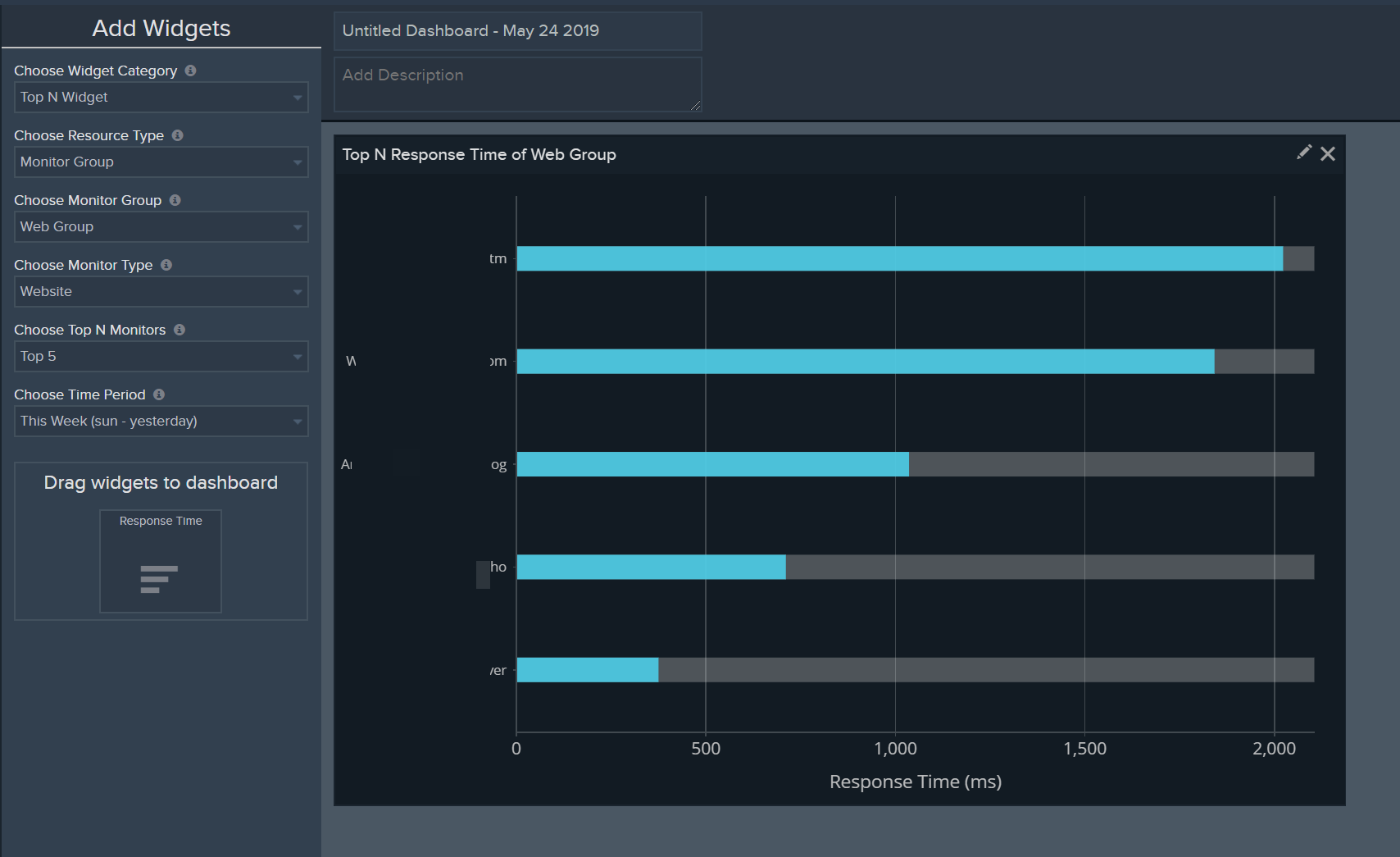Image resolution: width=1400 pixels, height=857 pixels.
Task: Click the 500 tick label on the axis
Action: coord(706,749)
